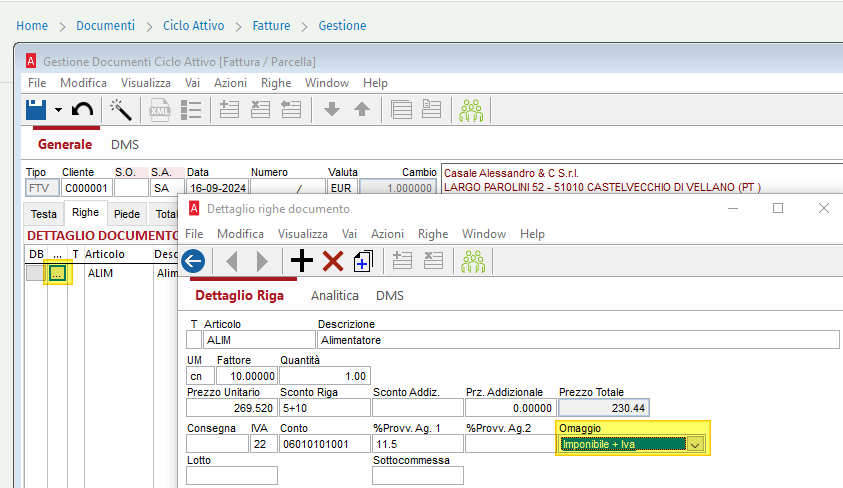The width and height of the screenshot is (843, 488).
Task: Click the Descrizione field Alimentatore
Action: click(x=578, y=340)
